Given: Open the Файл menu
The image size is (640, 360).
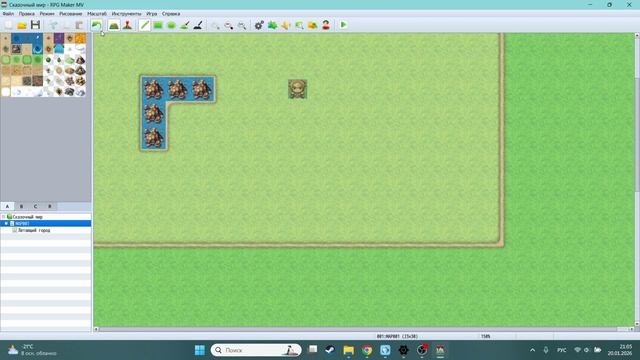Looking at the screenshot, I should coord(8,13).
